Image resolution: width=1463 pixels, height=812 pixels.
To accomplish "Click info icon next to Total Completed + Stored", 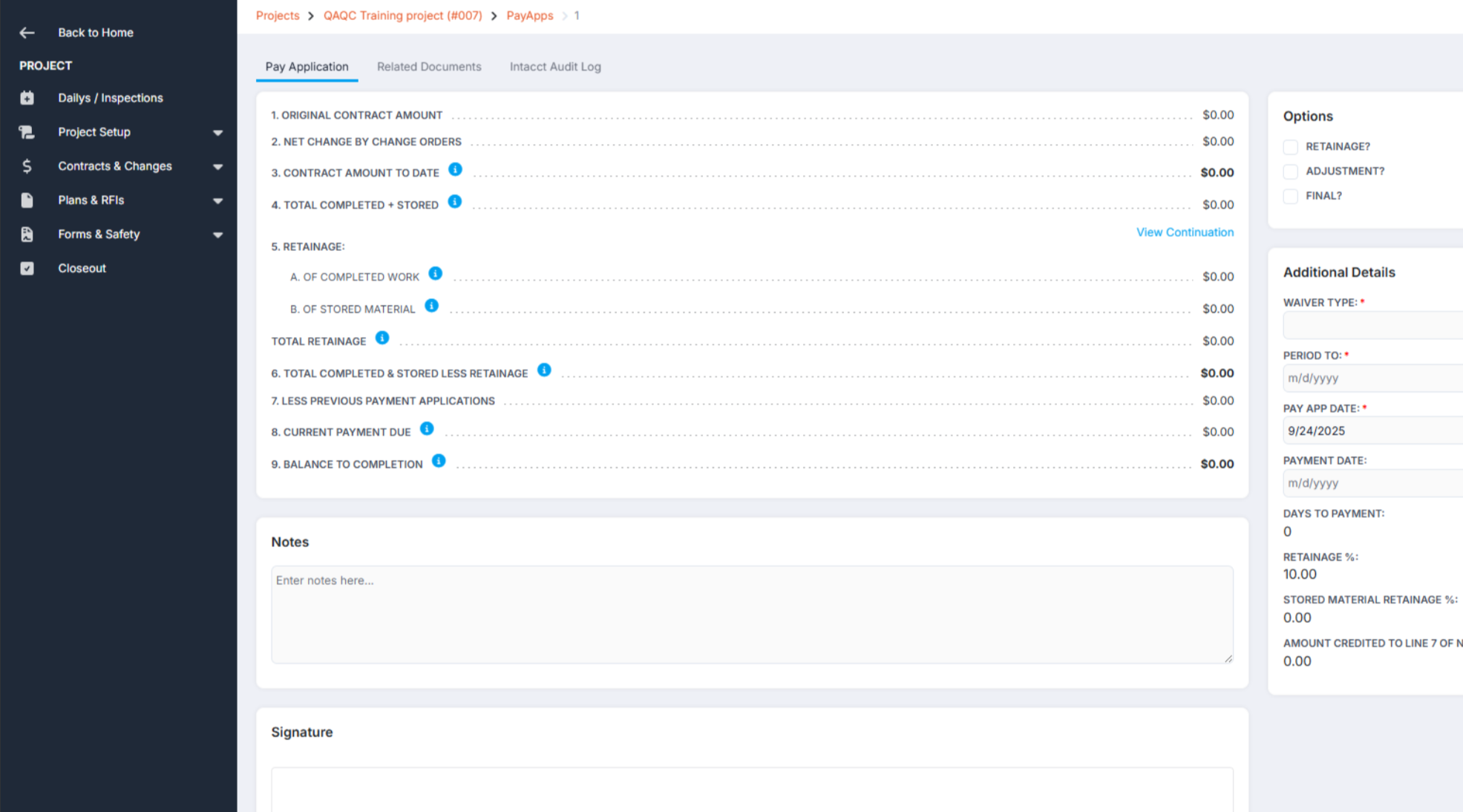I will coord(454,202).
